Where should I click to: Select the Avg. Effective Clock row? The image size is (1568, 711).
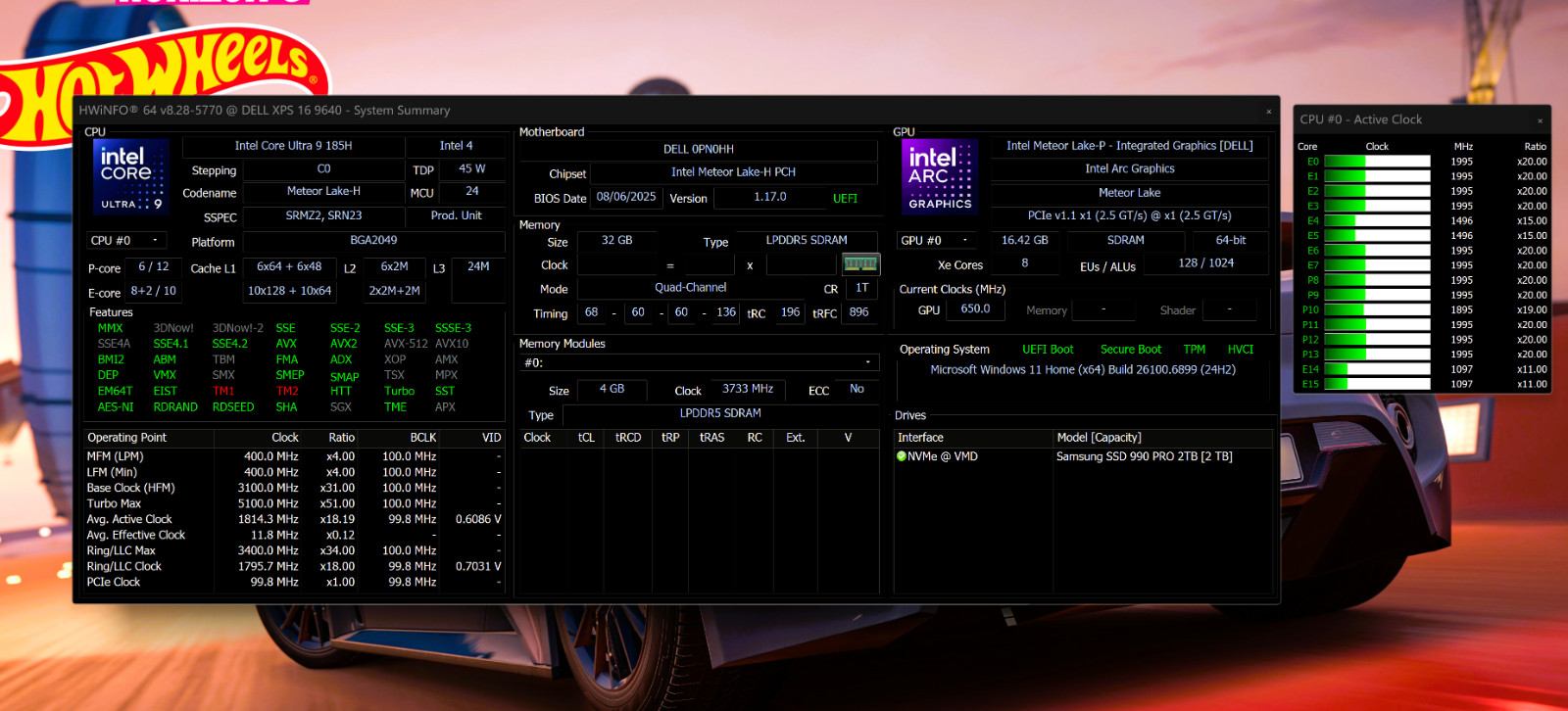pyautogui.click(x=294, y=535)
